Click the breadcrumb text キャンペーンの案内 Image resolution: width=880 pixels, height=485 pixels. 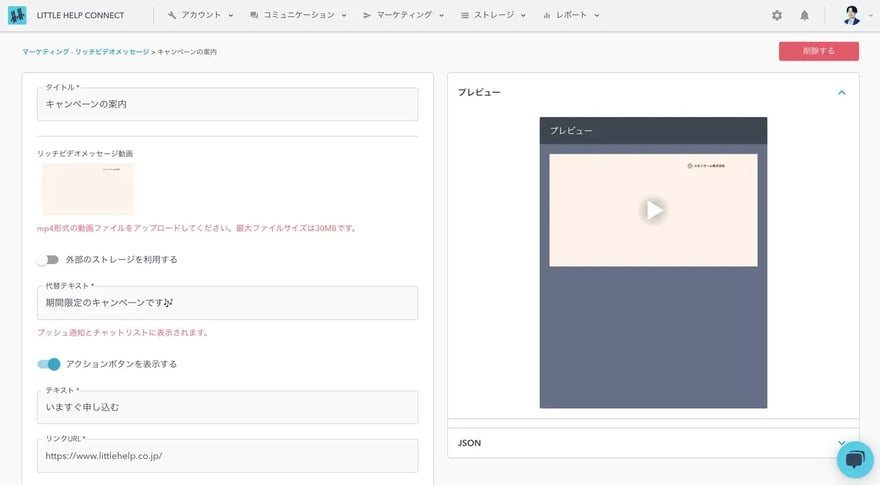pos(187,52)
